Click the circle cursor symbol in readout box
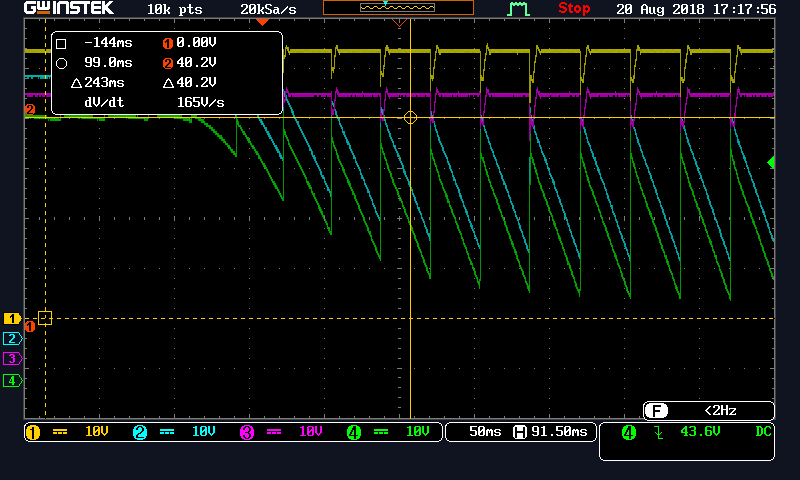Viewport: 800px width, 480px height. (61, 63)
